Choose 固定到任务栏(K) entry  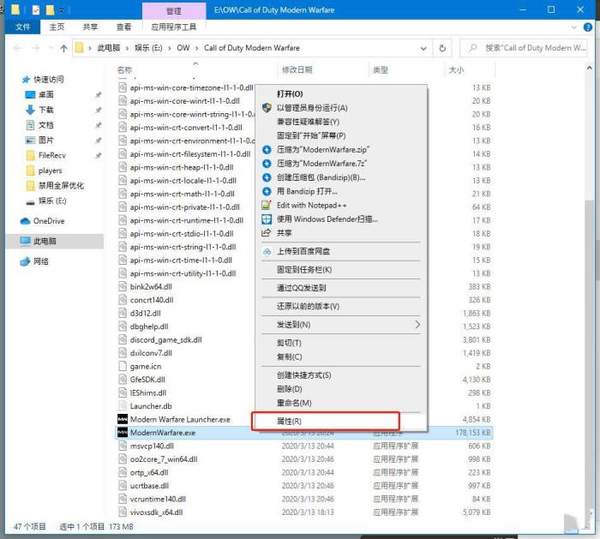coord(304,270)
